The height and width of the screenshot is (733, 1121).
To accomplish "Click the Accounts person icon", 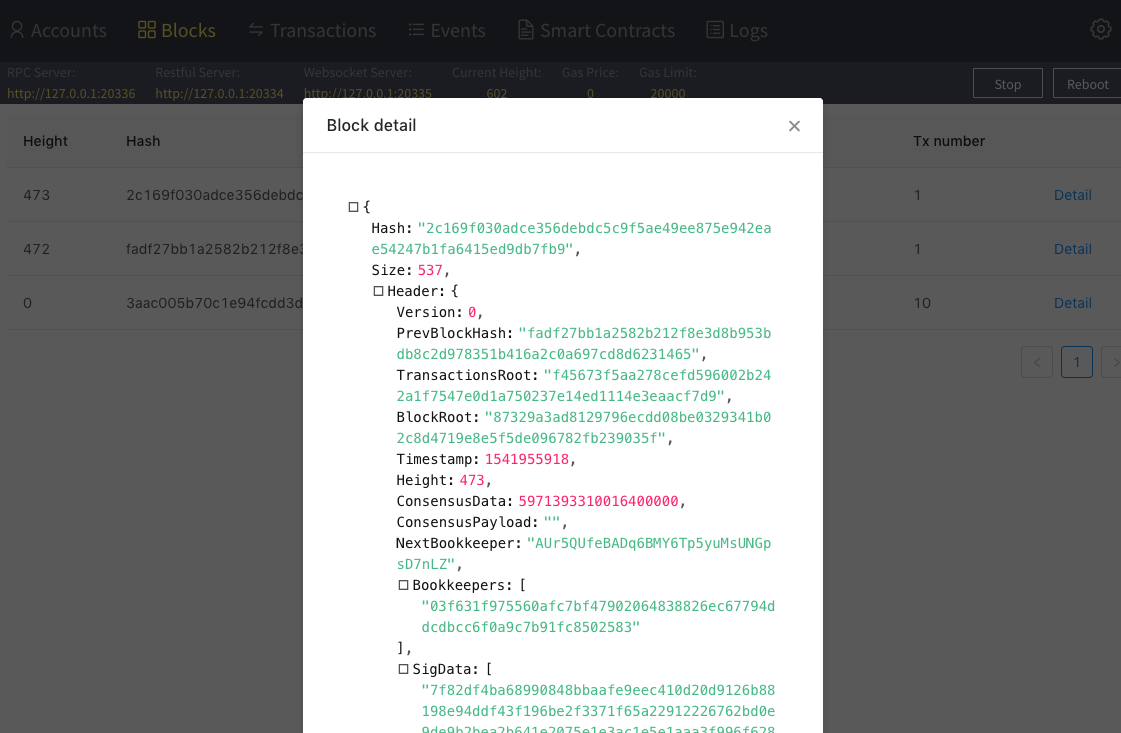I will click(17, 30).
